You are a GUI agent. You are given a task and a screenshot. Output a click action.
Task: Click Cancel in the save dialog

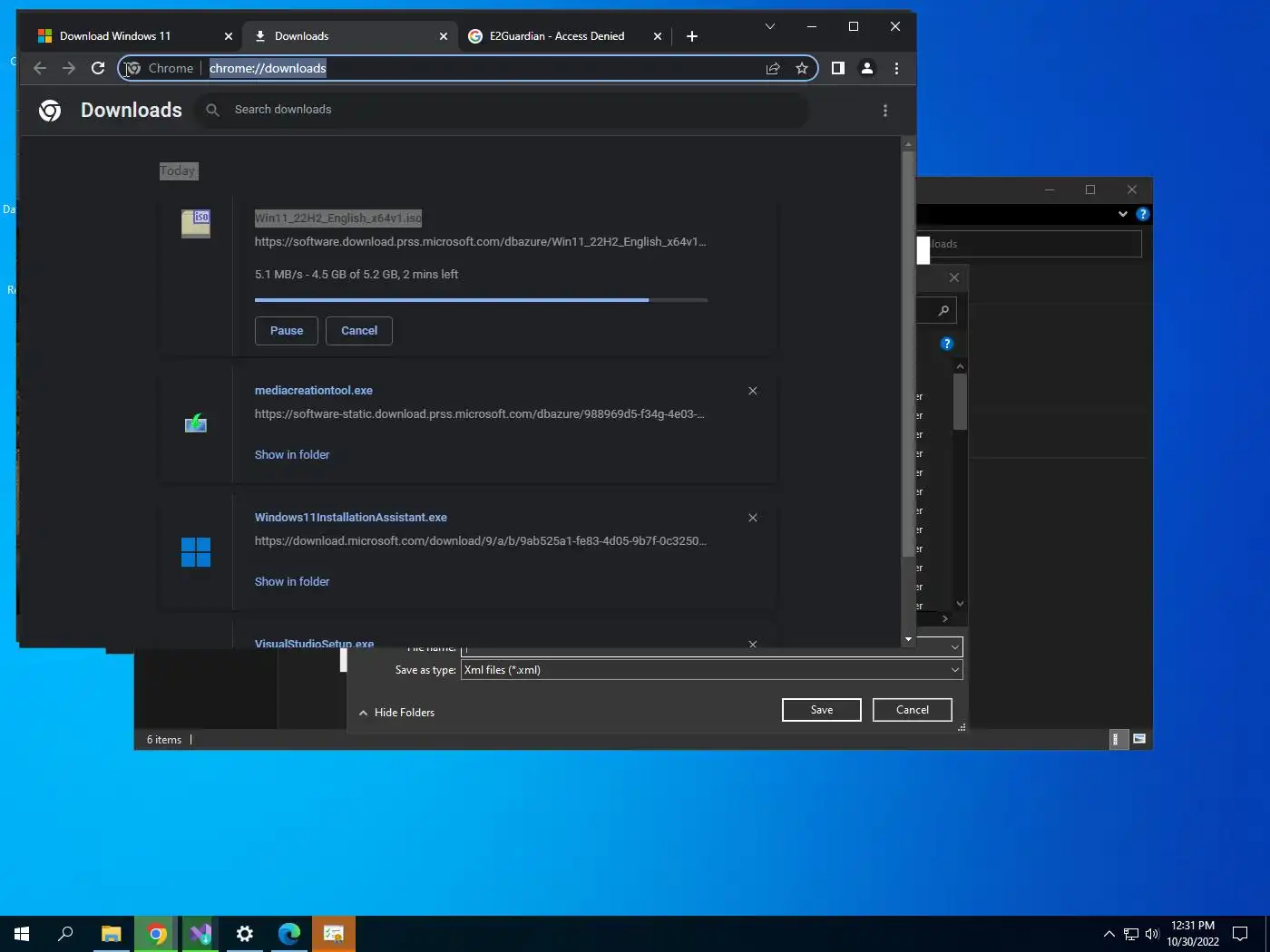click(x=913, y=710)
